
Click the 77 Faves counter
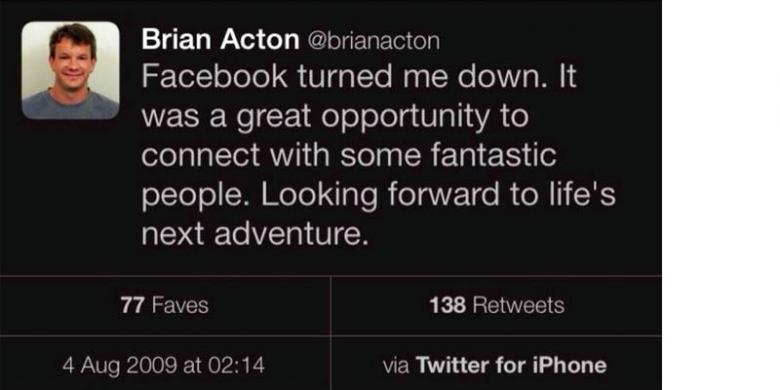pos(164,305)
